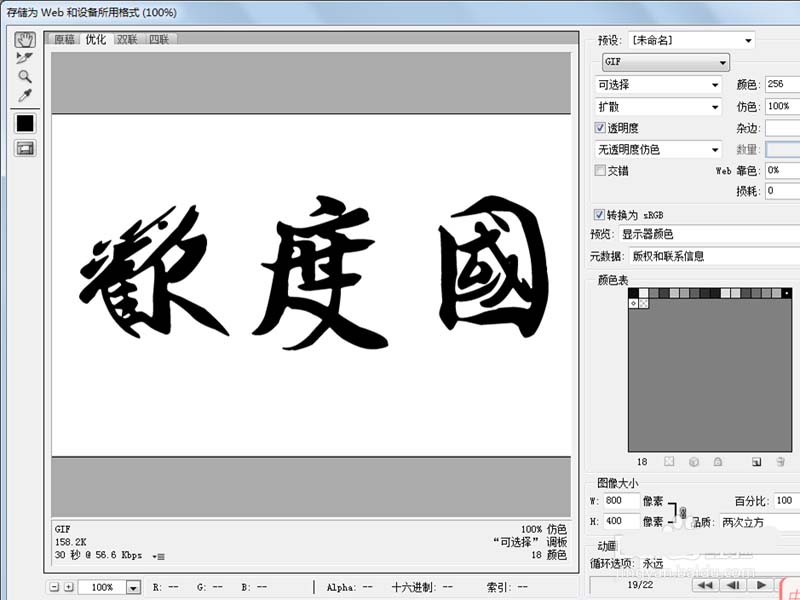
Task: Enable the 交错 checkbox
Action: [600, 170]
